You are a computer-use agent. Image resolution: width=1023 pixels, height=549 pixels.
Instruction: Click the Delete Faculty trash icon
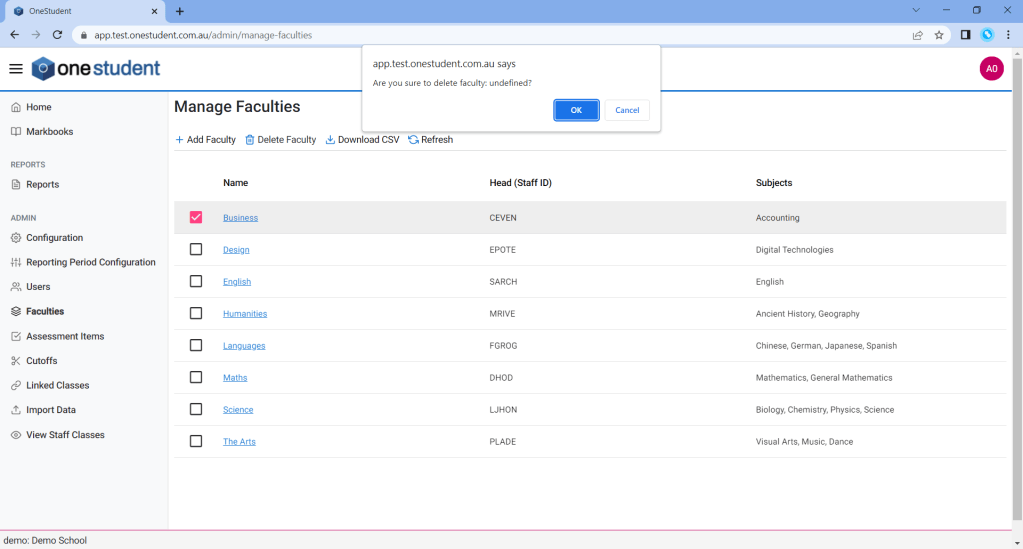[250, 140]
